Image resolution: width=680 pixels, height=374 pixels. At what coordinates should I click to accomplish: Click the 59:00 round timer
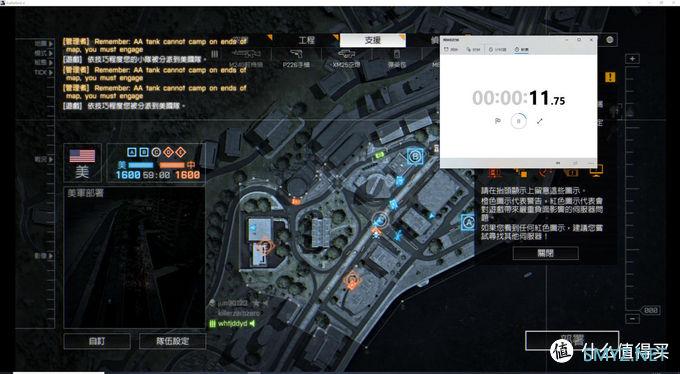[158, 175]
